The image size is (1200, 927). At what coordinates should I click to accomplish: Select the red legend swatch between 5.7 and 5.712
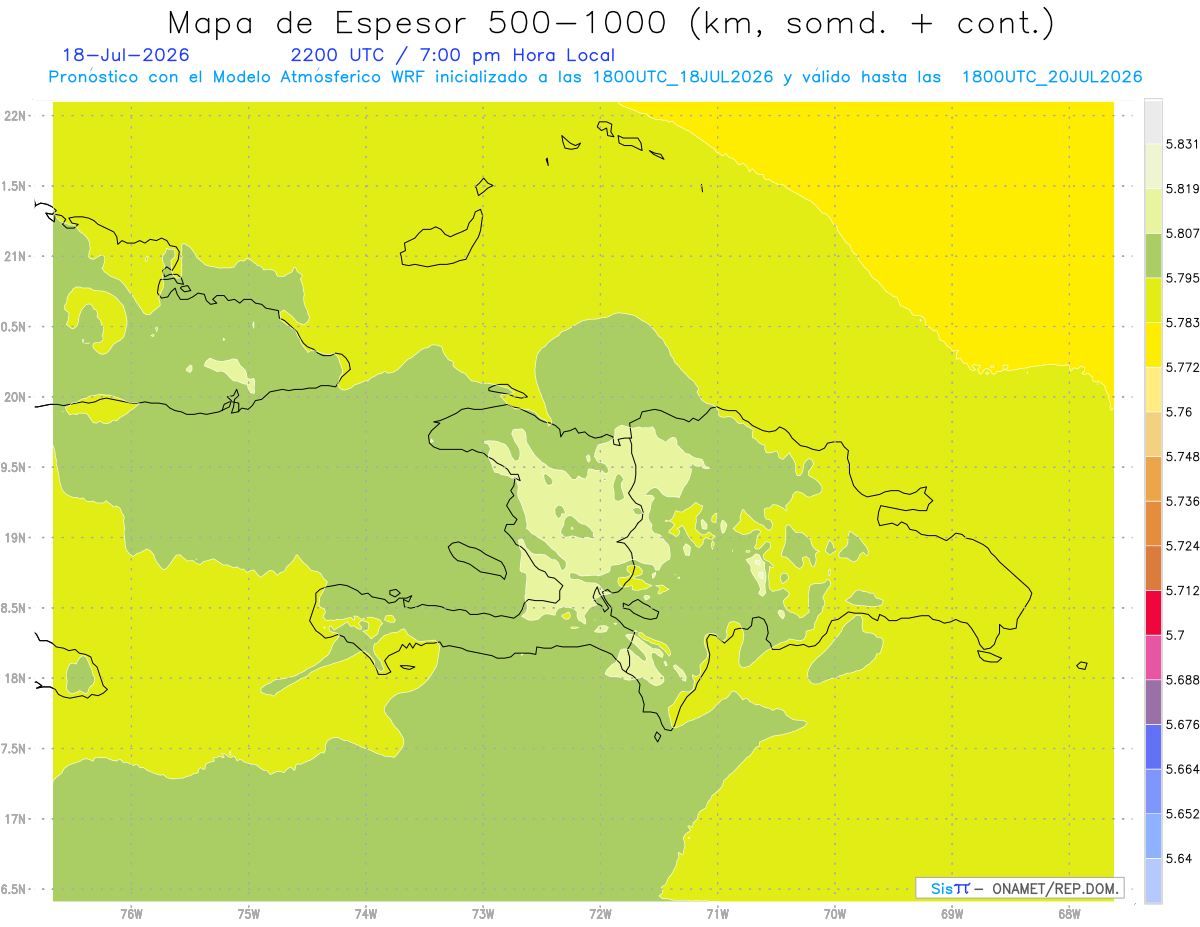tap(1153, 612)
